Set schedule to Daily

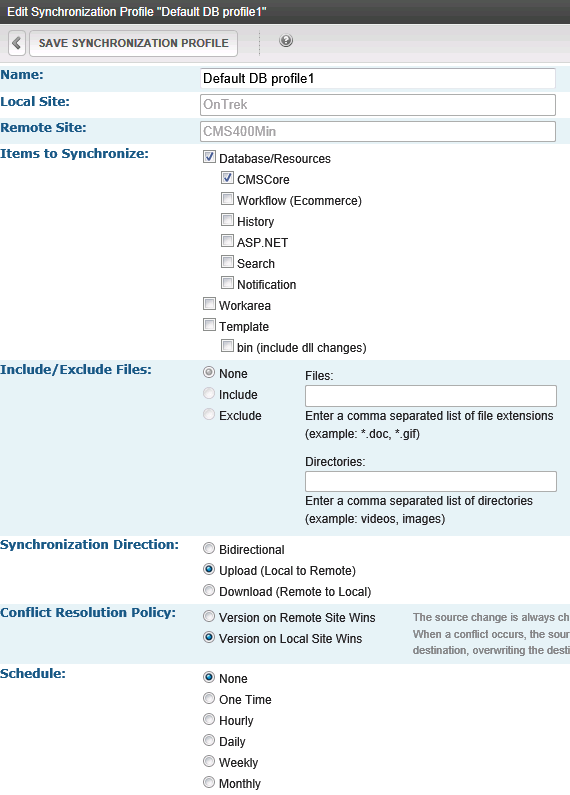(209, 741)
